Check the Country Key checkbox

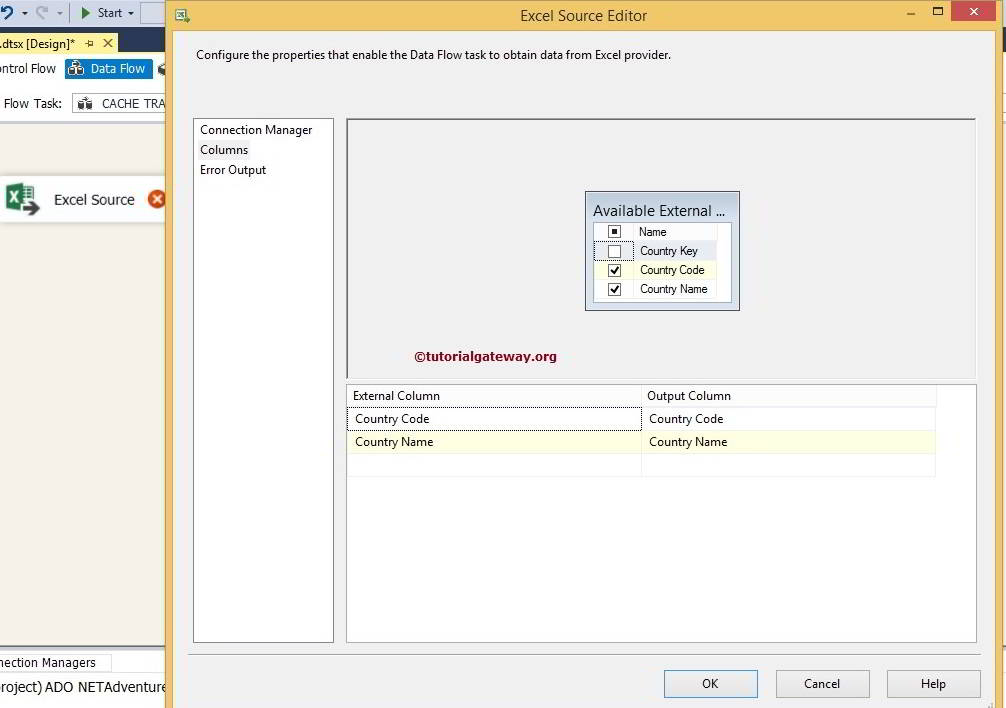click(x=614, y=251)
